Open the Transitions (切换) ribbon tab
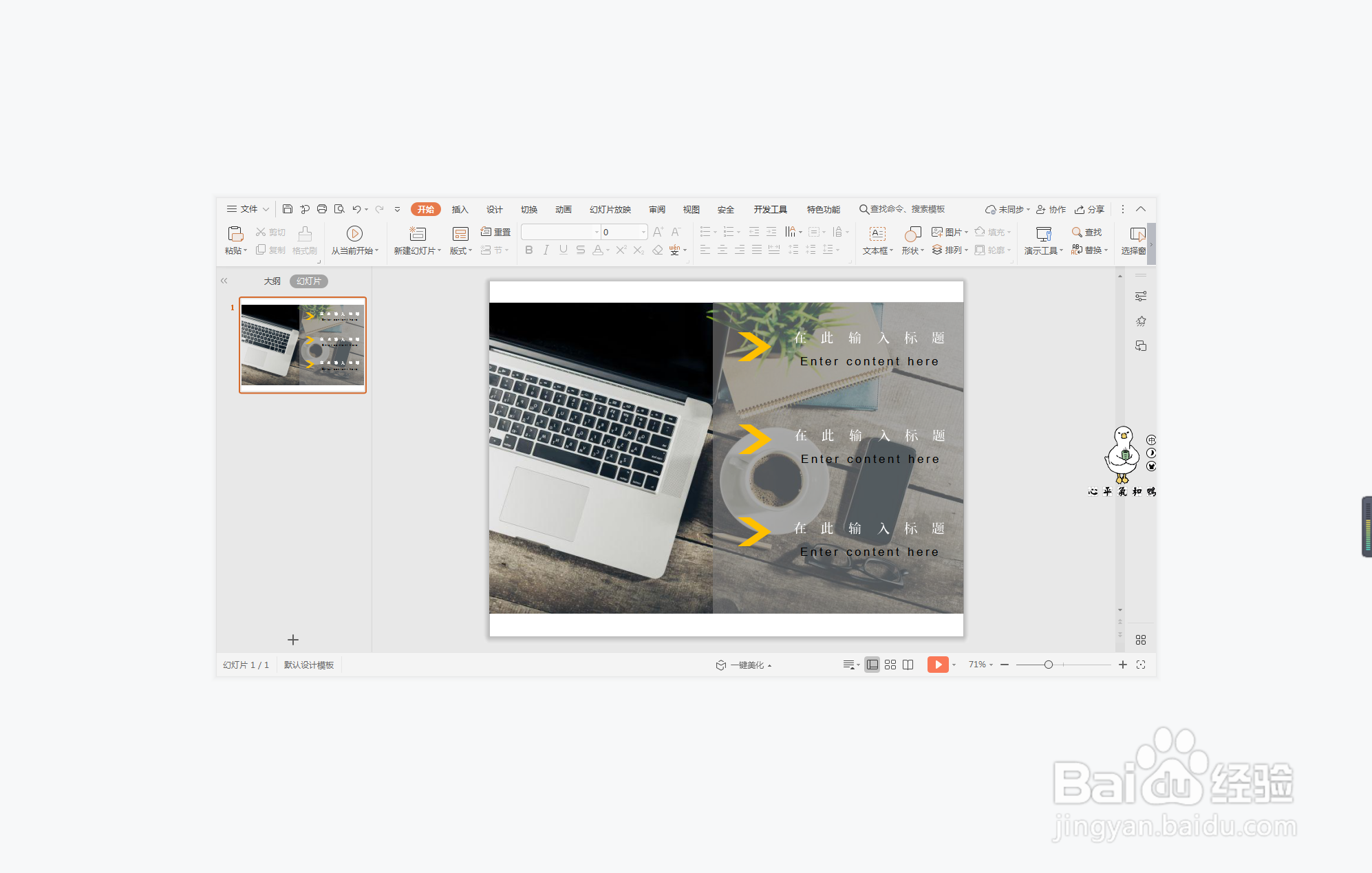Screen dimensions: 1372x873 click(x=528, y=209)
